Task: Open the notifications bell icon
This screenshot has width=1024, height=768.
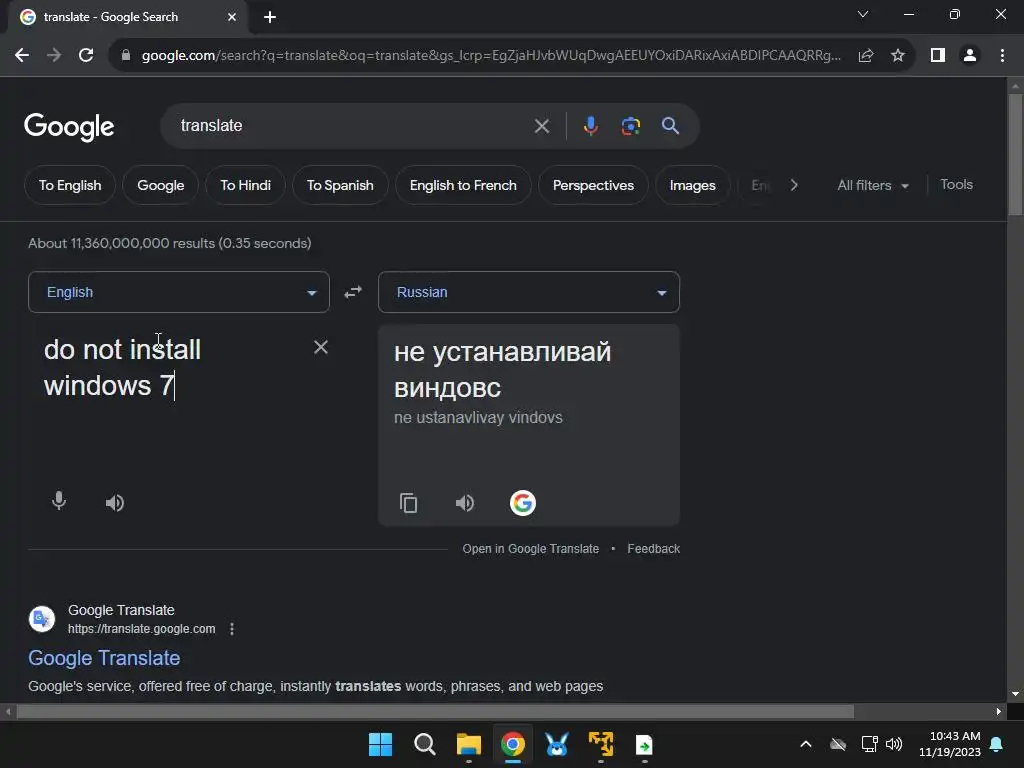Action: point(997,744)
